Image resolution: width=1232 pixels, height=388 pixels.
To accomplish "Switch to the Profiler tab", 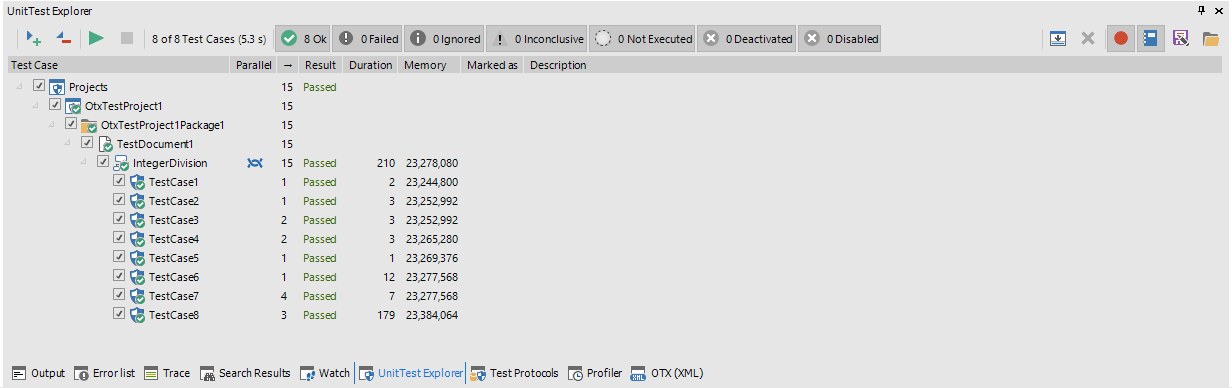I will (x=595, y=373).
